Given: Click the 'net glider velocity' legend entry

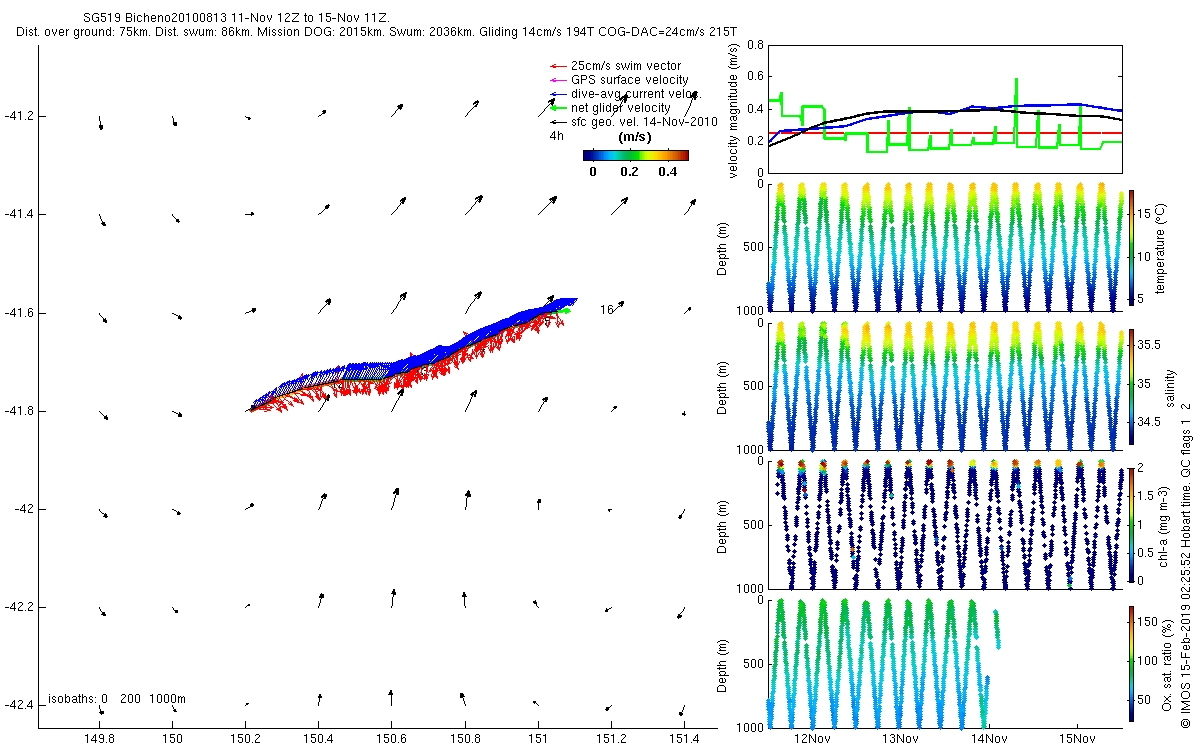Looking at the screenshot, I should pyautogui.click(x=620, y=108).
